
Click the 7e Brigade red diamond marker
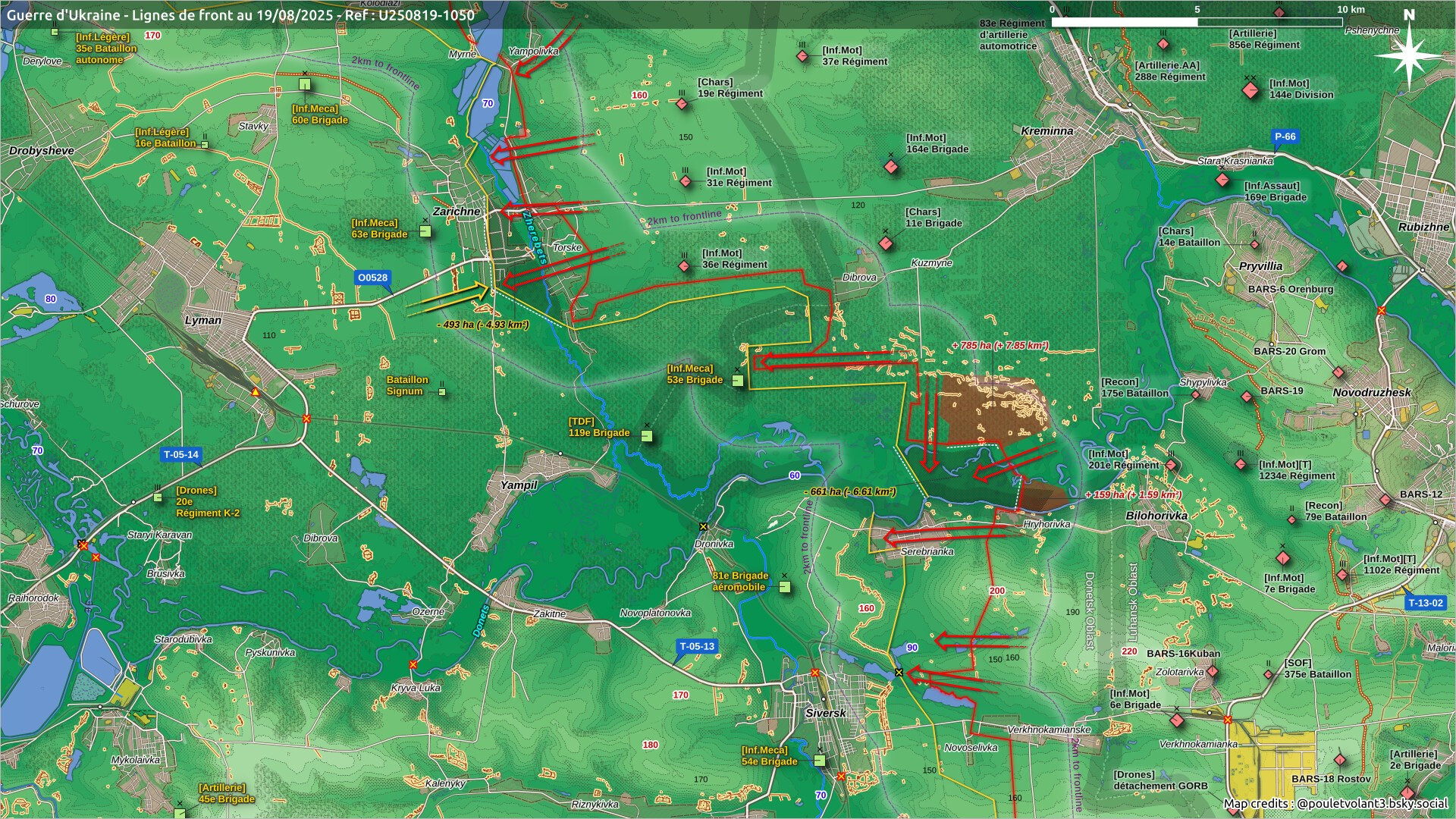point(1283,559)
